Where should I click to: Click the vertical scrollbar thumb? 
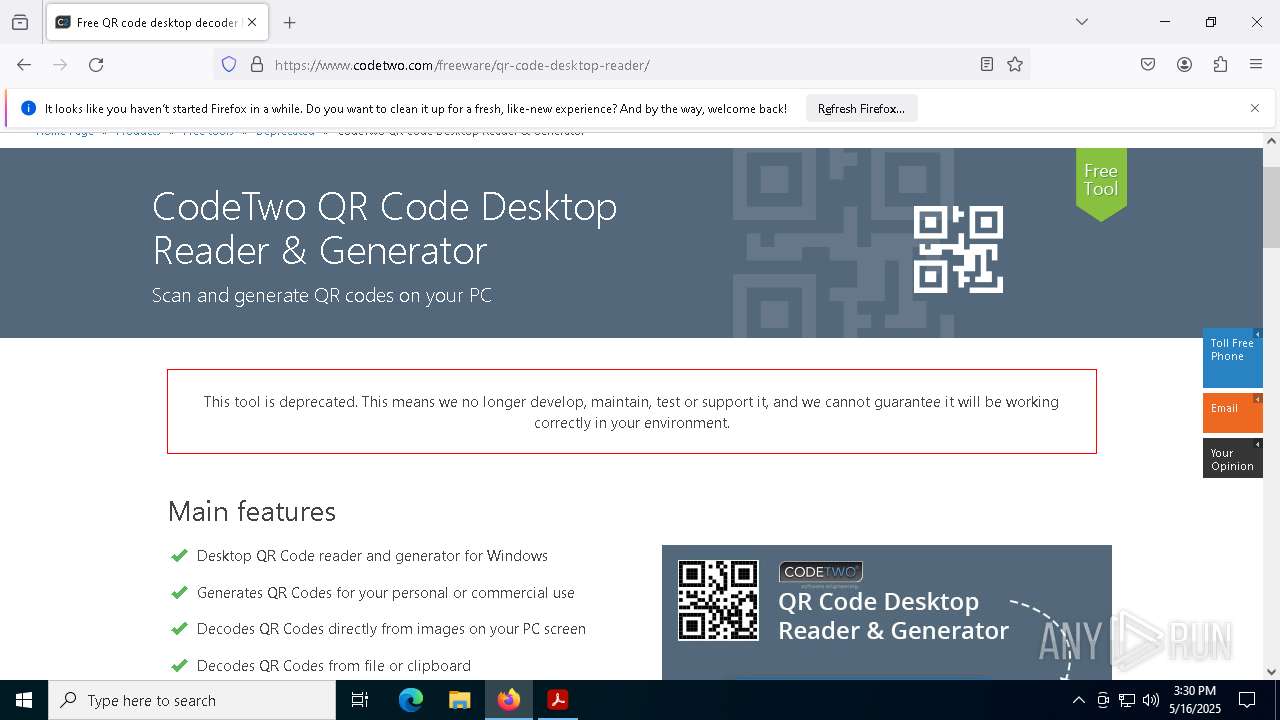point(1271,207)
